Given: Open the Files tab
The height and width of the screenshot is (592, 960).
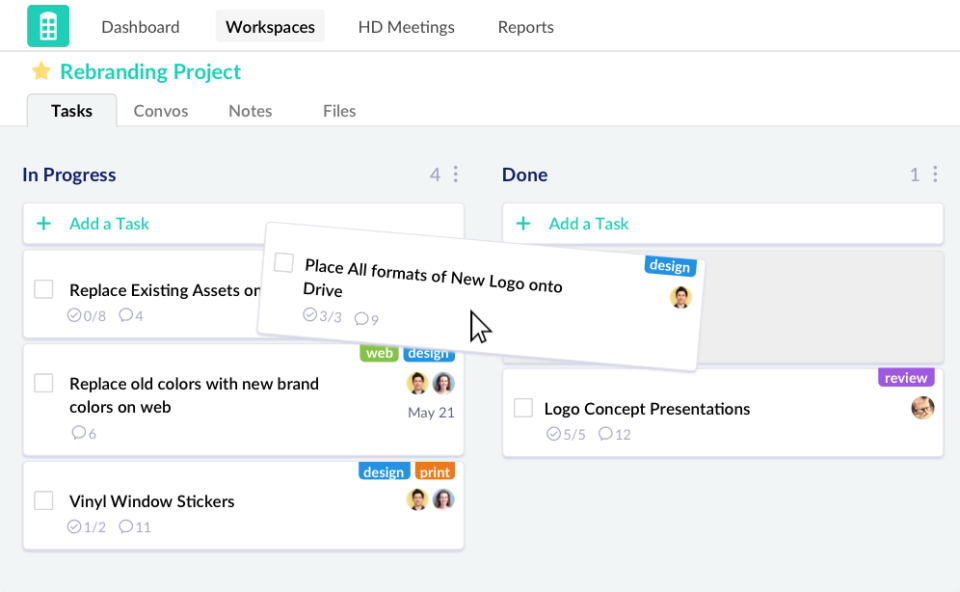Looking at the screenshot, I should 339,111.
